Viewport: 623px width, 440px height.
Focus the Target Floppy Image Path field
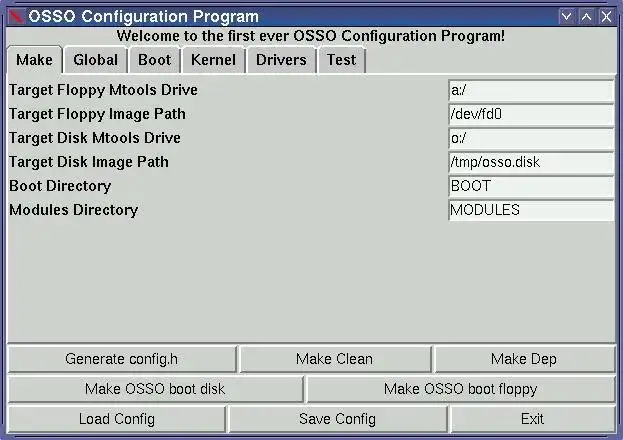[x=531, y=114]
